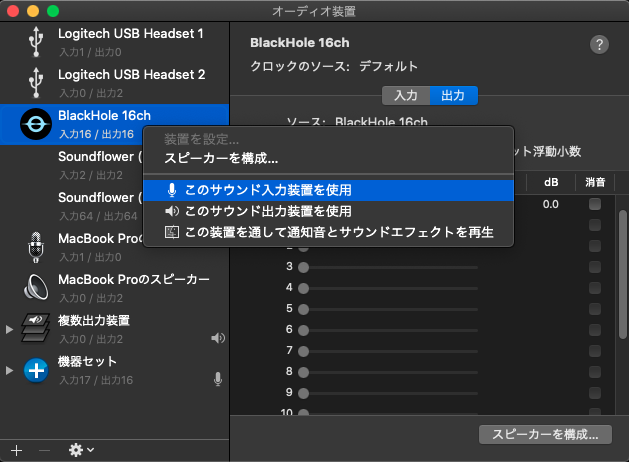The height and width of the screenshot is (462, 629).
Task: Click the スピーカーを構成... button at bottom
Action: (545, 434)
